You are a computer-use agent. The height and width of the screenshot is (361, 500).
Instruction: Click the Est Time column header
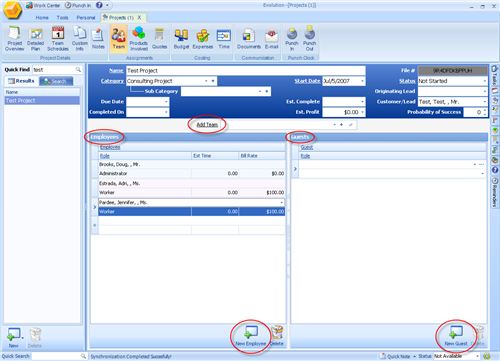[215, 156]
